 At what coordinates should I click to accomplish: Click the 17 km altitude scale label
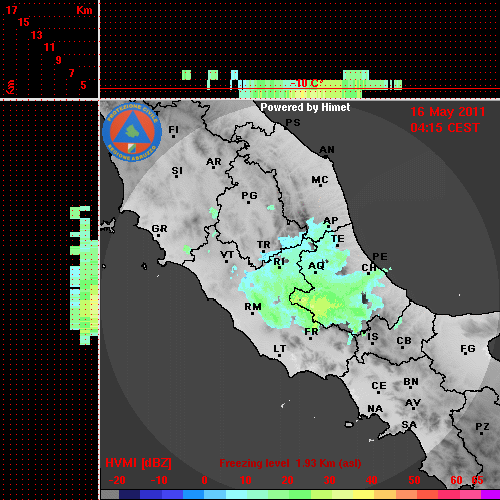11,10
